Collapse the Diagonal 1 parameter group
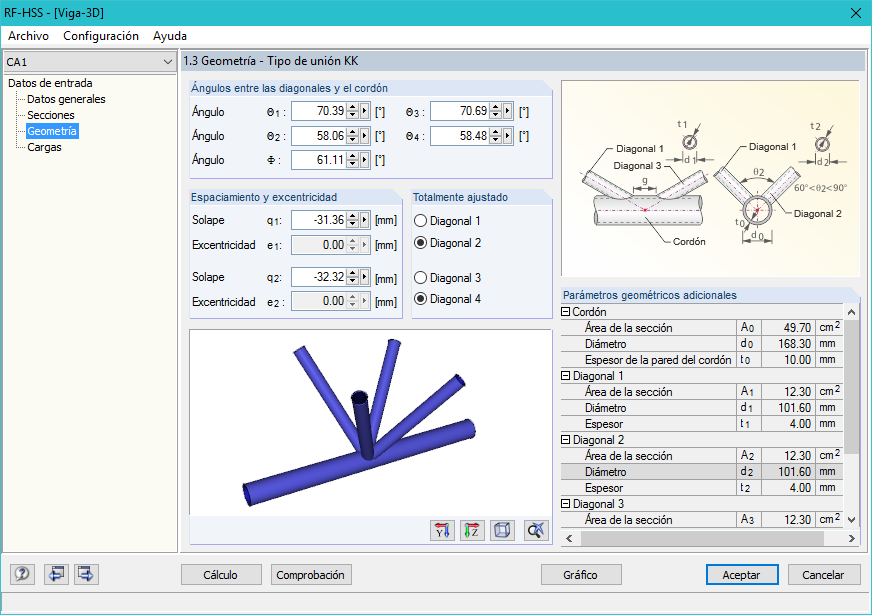872x615 pixels. [x=566, y=376]
